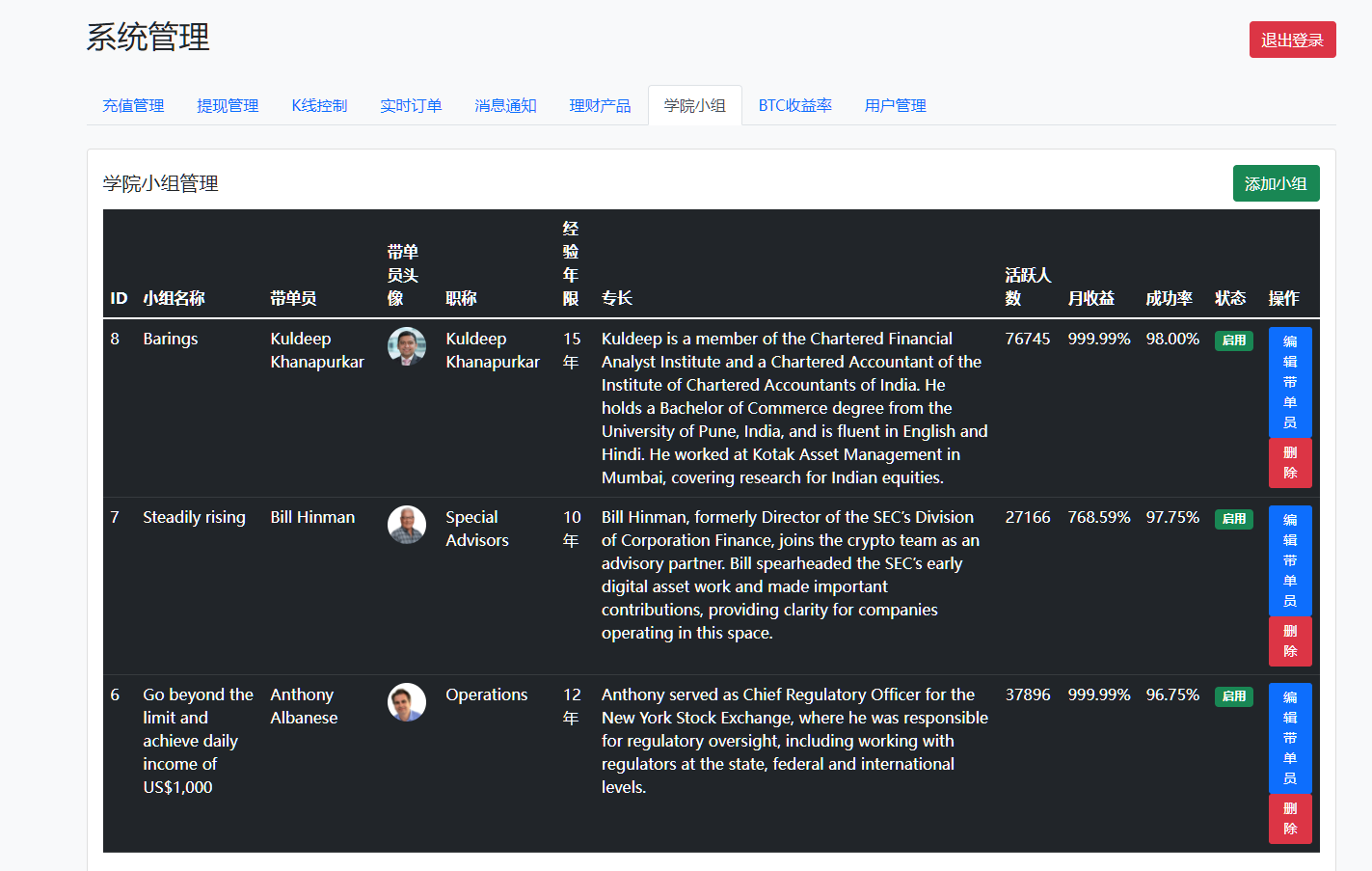Switch to the 提现管理 tab
The width and height of the screenshot is (1372, 871).
point(228,105)
